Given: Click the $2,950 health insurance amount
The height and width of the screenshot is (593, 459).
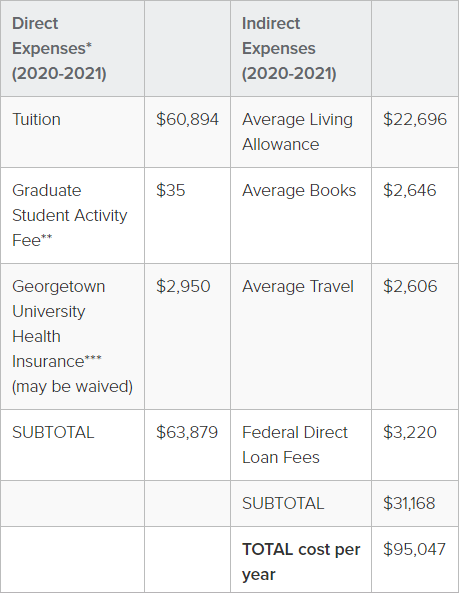Looking at the screenshot, I should tap(183, 286).
